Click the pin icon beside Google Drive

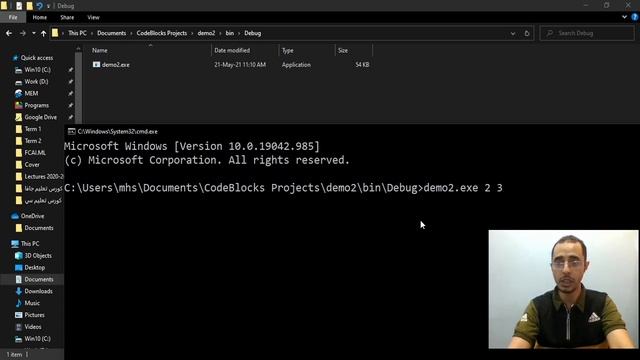click(x=70, y=117)
